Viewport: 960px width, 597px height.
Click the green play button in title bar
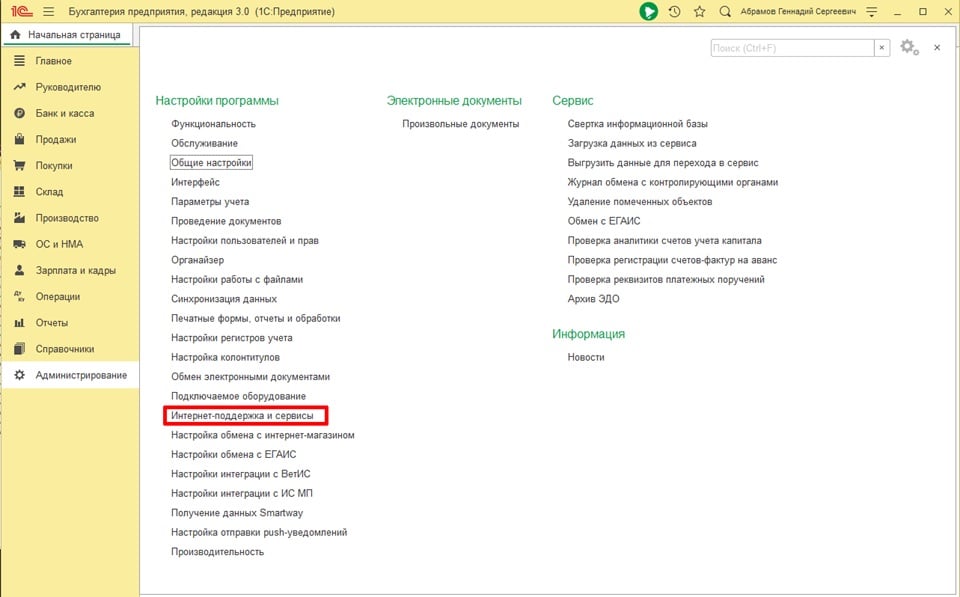(x=649, y=12)
